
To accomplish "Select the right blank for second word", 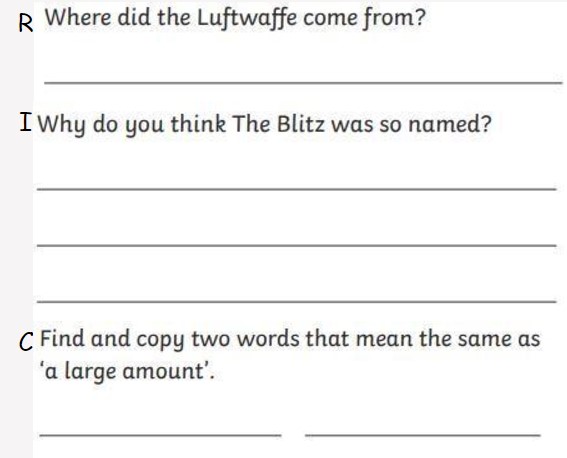I will coord(423,435).
